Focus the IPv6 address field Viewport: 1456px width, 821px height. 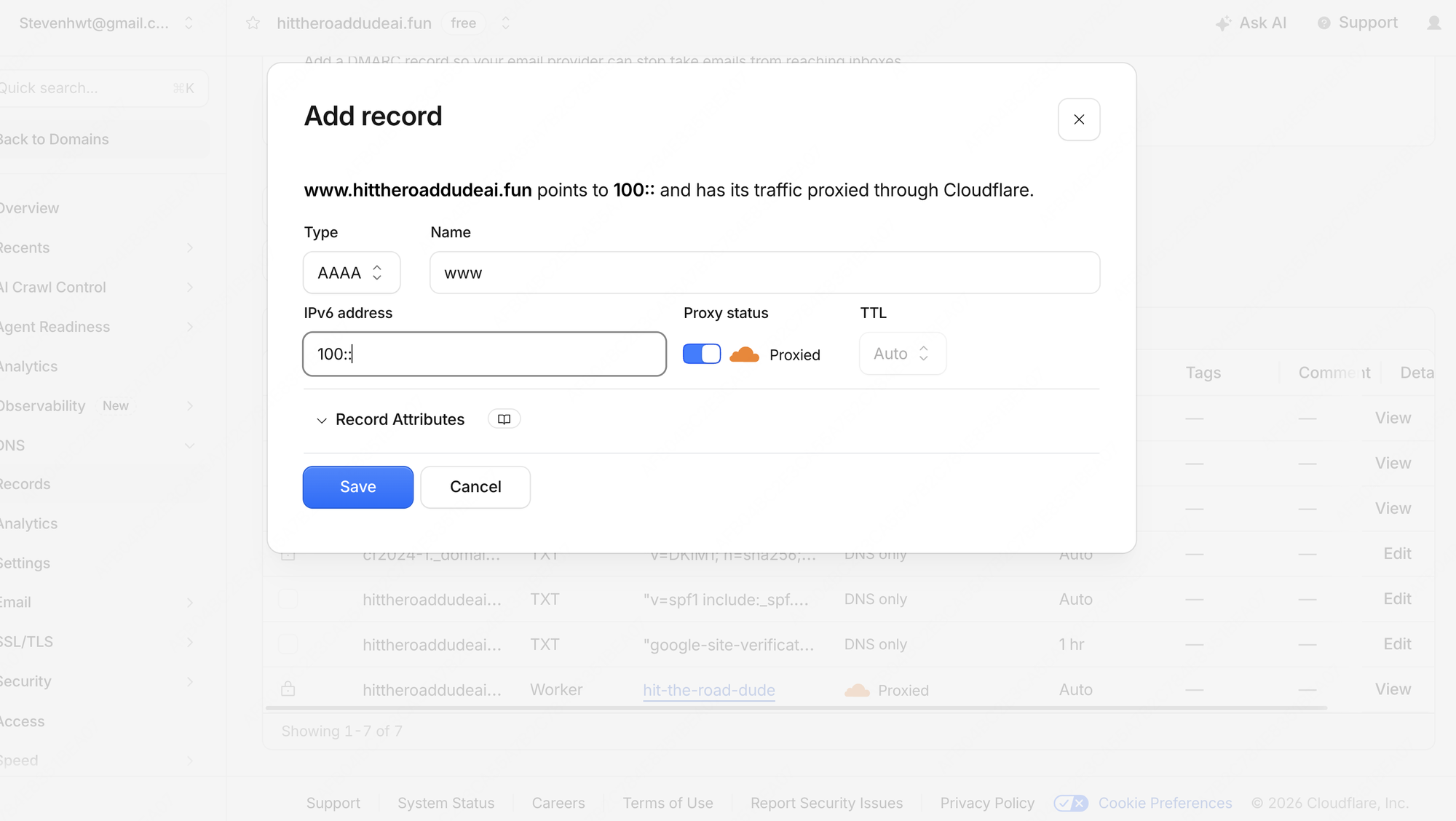[x=485, y=354]
